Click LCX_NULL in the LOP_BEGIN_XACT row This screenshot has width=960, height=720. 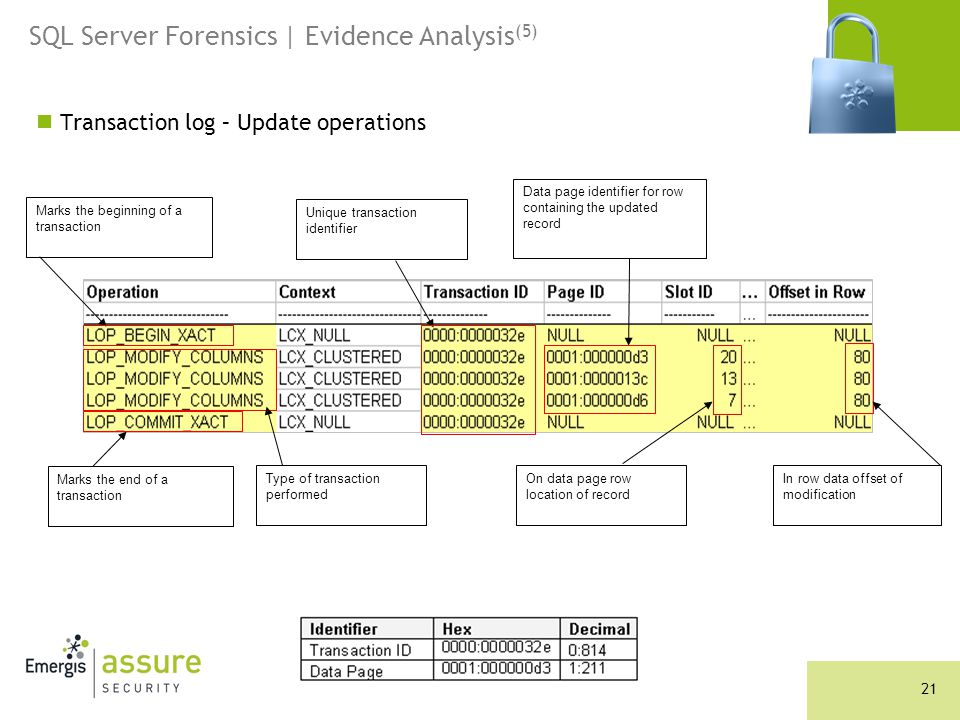coord(314,336)
